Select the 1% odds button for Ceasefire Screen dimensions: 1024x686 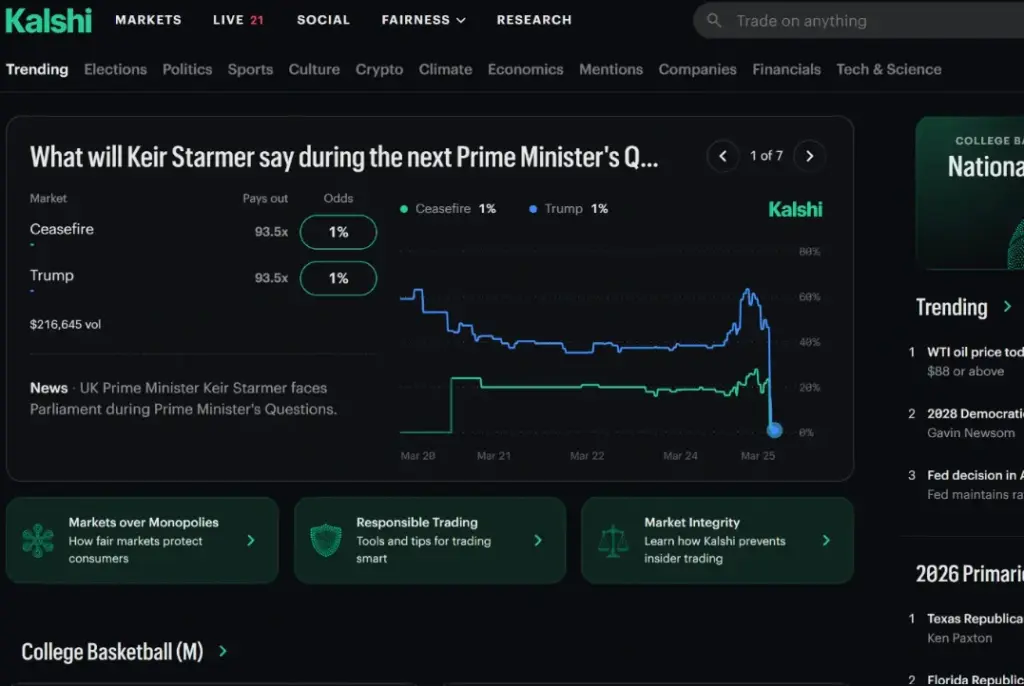(338, 232)
